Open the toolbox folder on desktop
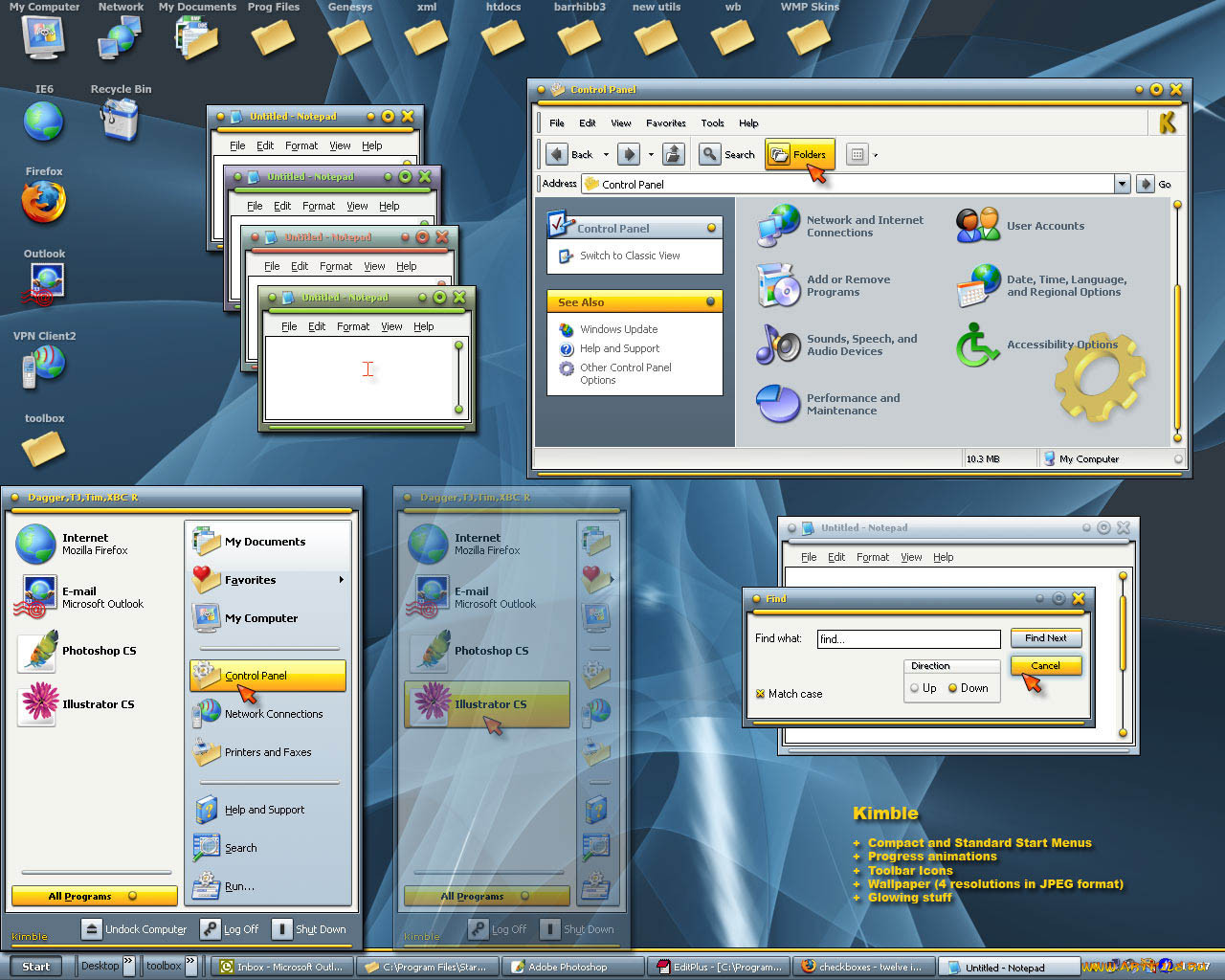This screenshot has height=980, width=1225. tap(44, 448)
